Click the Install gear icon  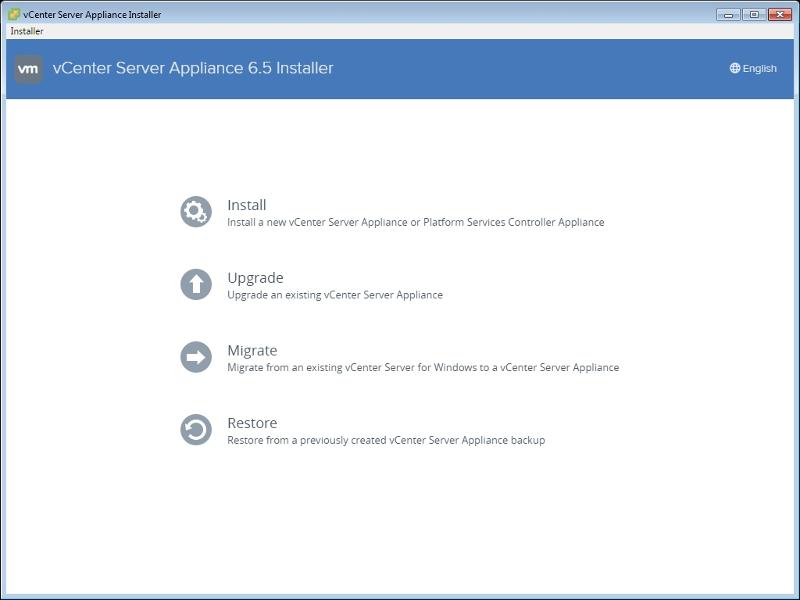tap(196, 212)
